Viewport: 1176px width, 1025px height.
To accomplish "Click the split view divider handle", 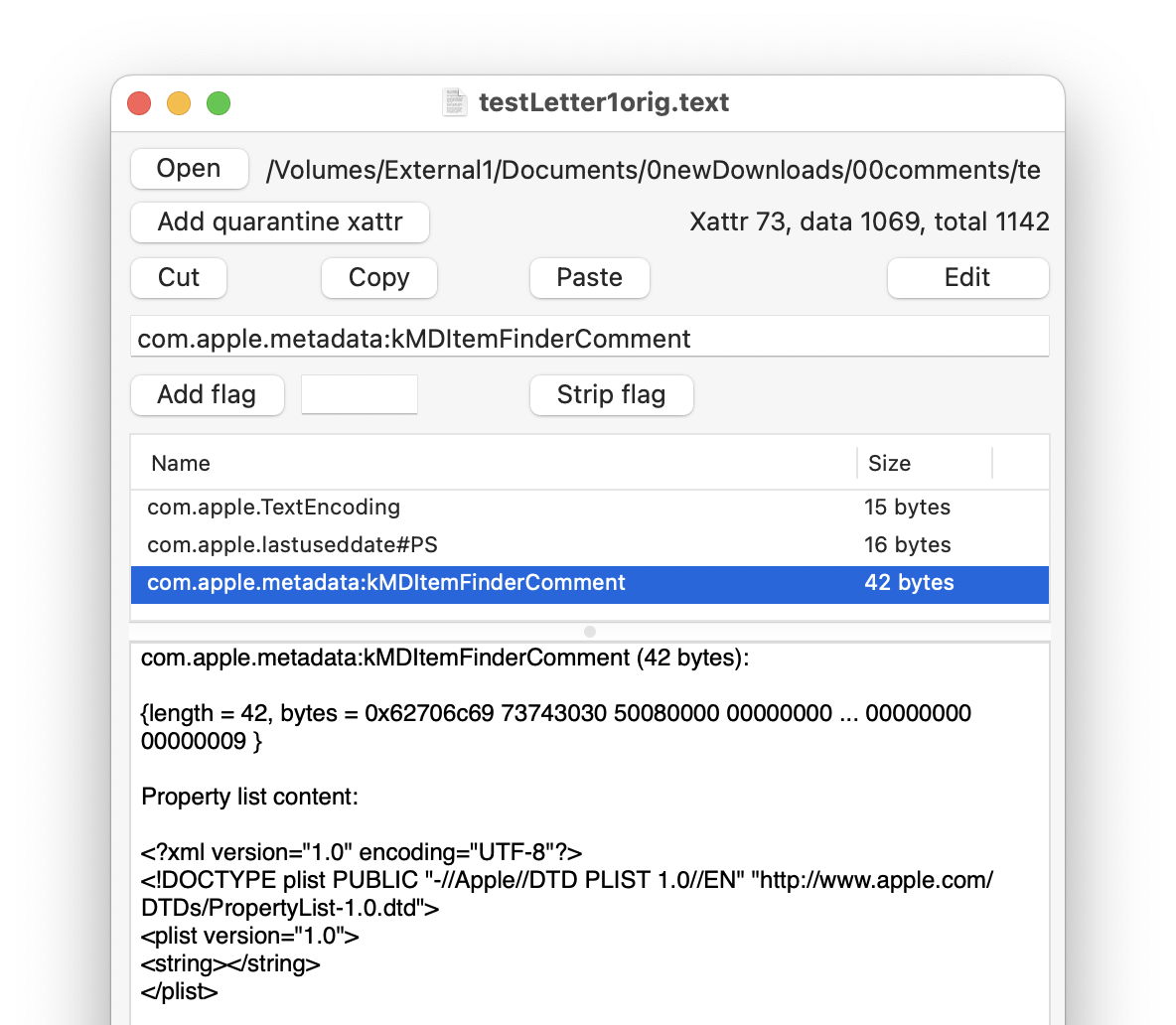I will tap(589, 632).
